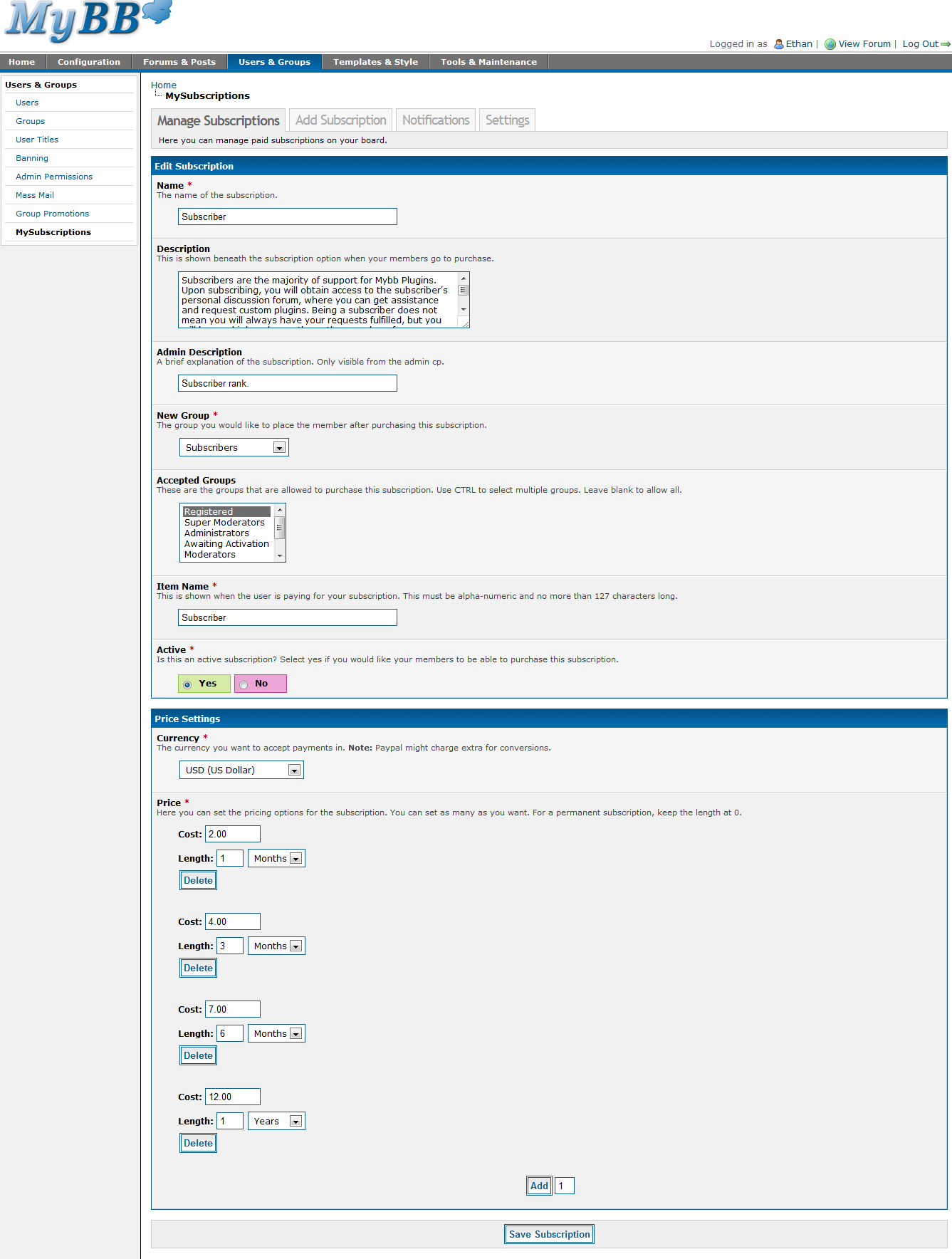Click the Accepted Groups list down arrow
Viewport: 952px width, 1259px height.
[x=280, y=555]
